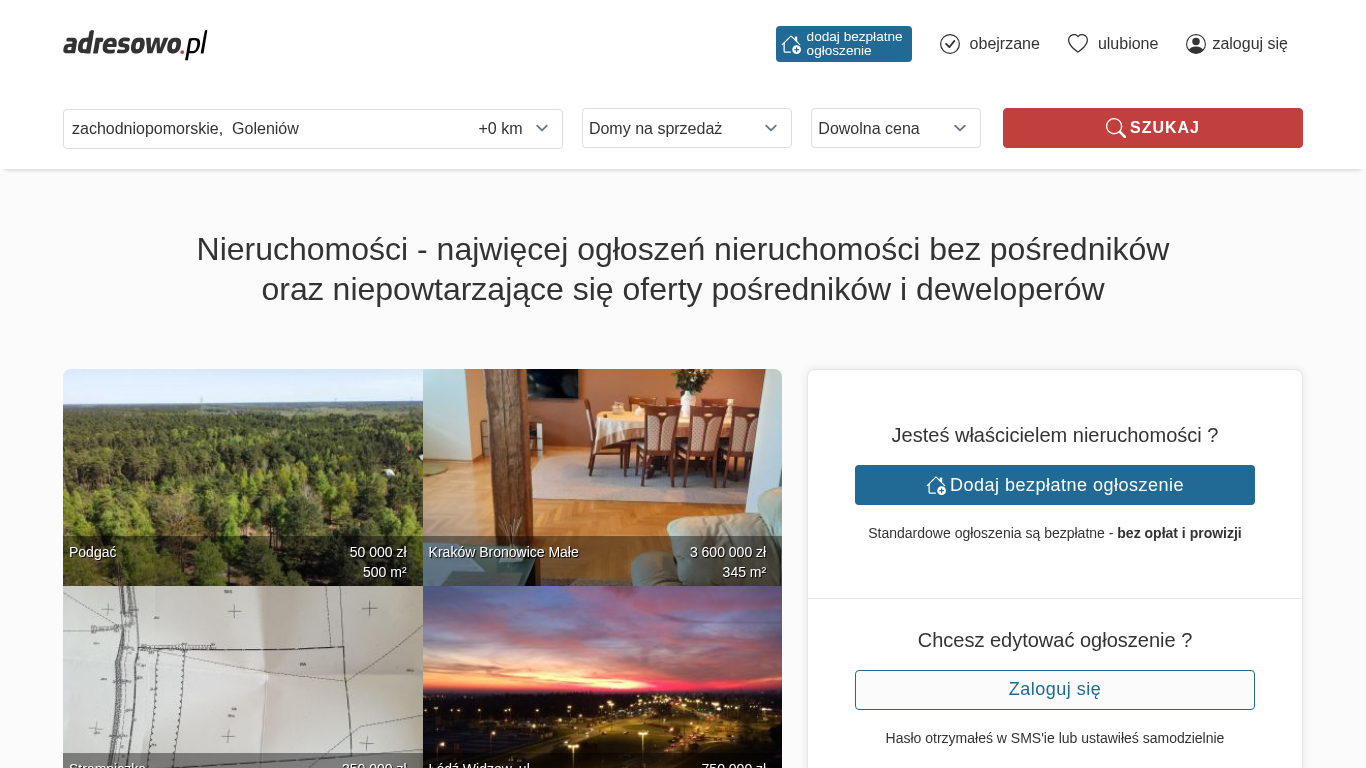Screen dimensions: 1366x768
Task: Click the adresowo.pl logo
Action: pyautogui.click(x=135, y=44)
